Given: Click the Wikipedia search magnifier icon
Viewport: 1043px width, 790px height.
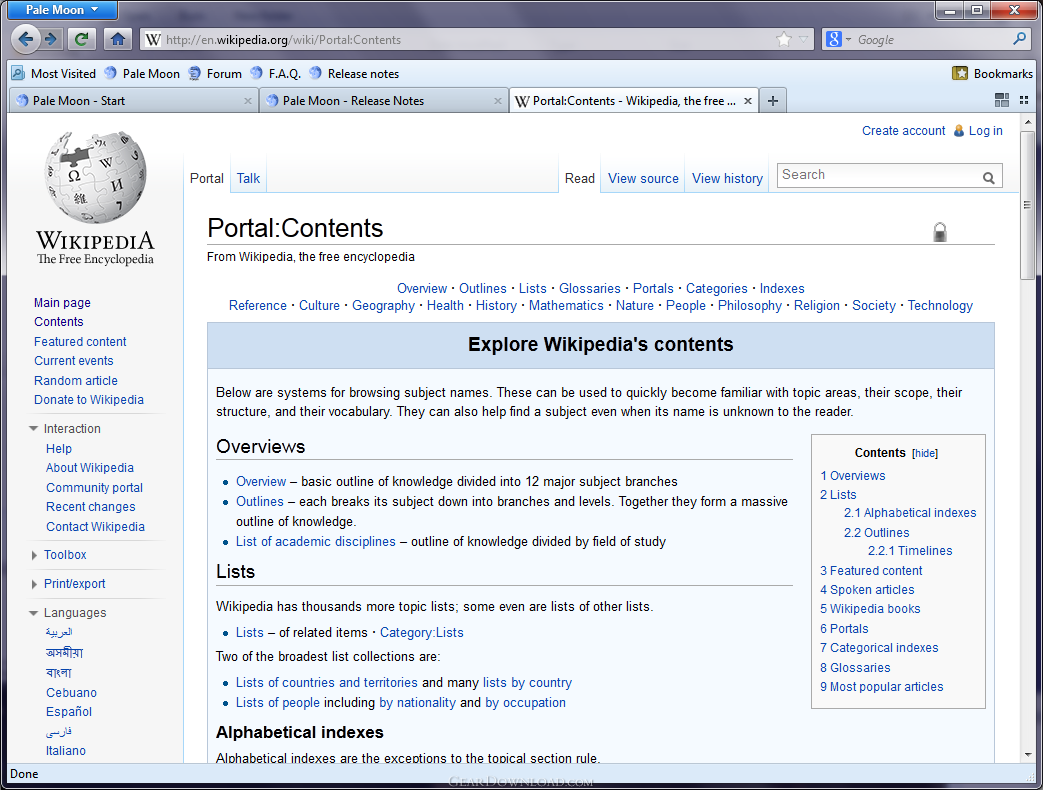Looking at the screenshot, I should 988,178.
